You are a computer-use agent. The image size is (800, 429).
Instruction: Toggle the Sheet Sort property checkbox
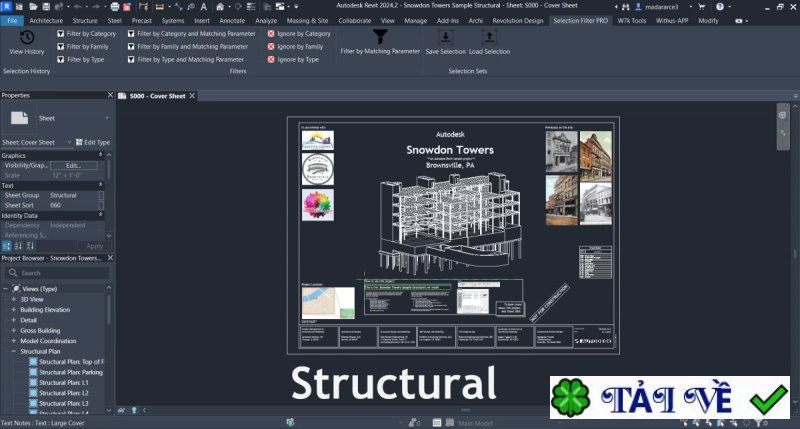pyautogui.click(x=100, y=205)
